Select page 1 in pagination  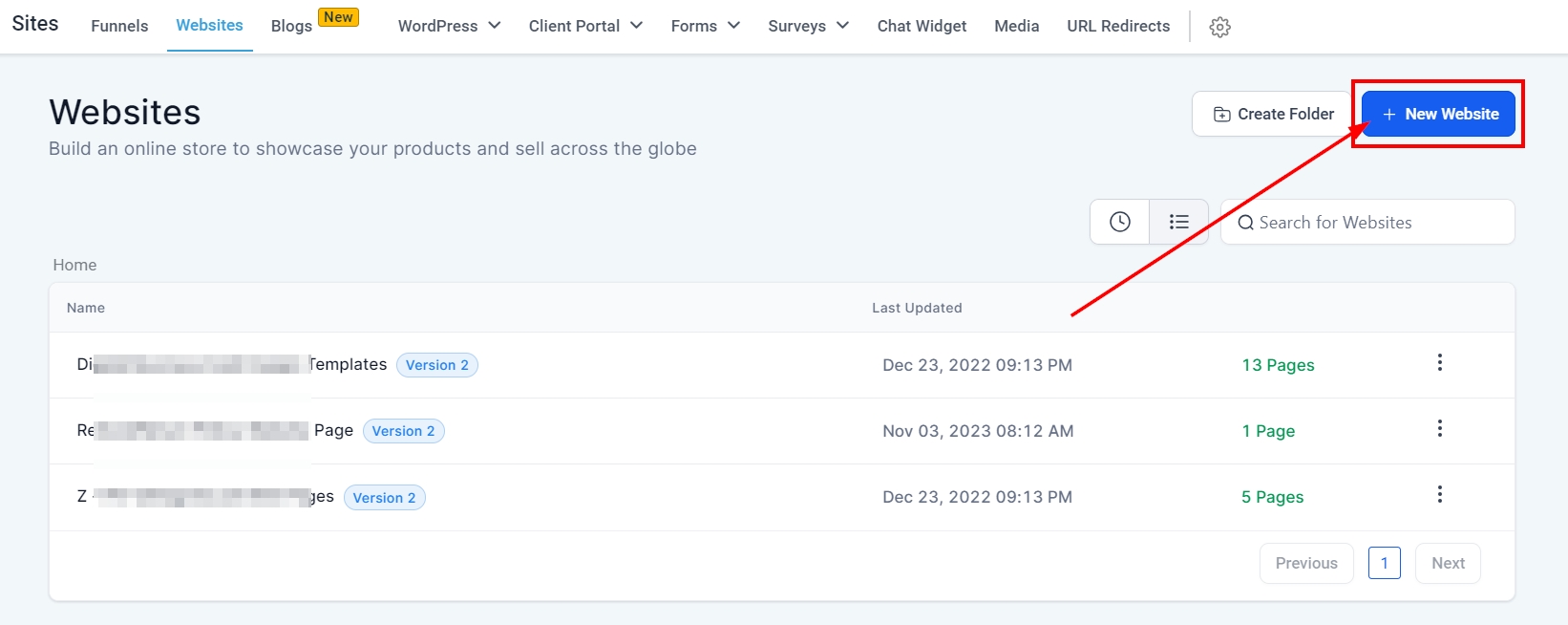tap(1384, 563)
